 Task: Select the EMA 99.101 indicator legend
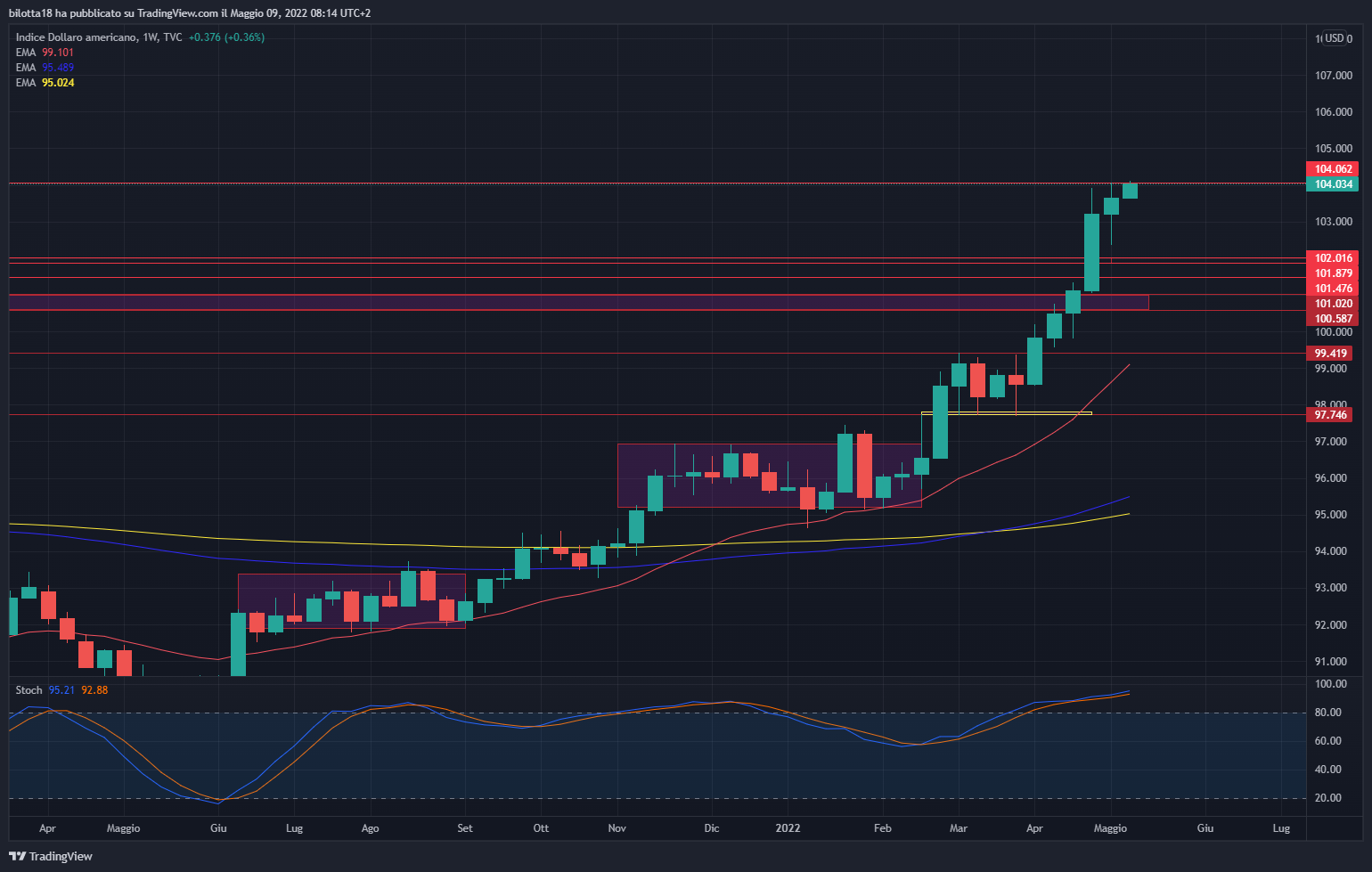(x=45, y=53)
